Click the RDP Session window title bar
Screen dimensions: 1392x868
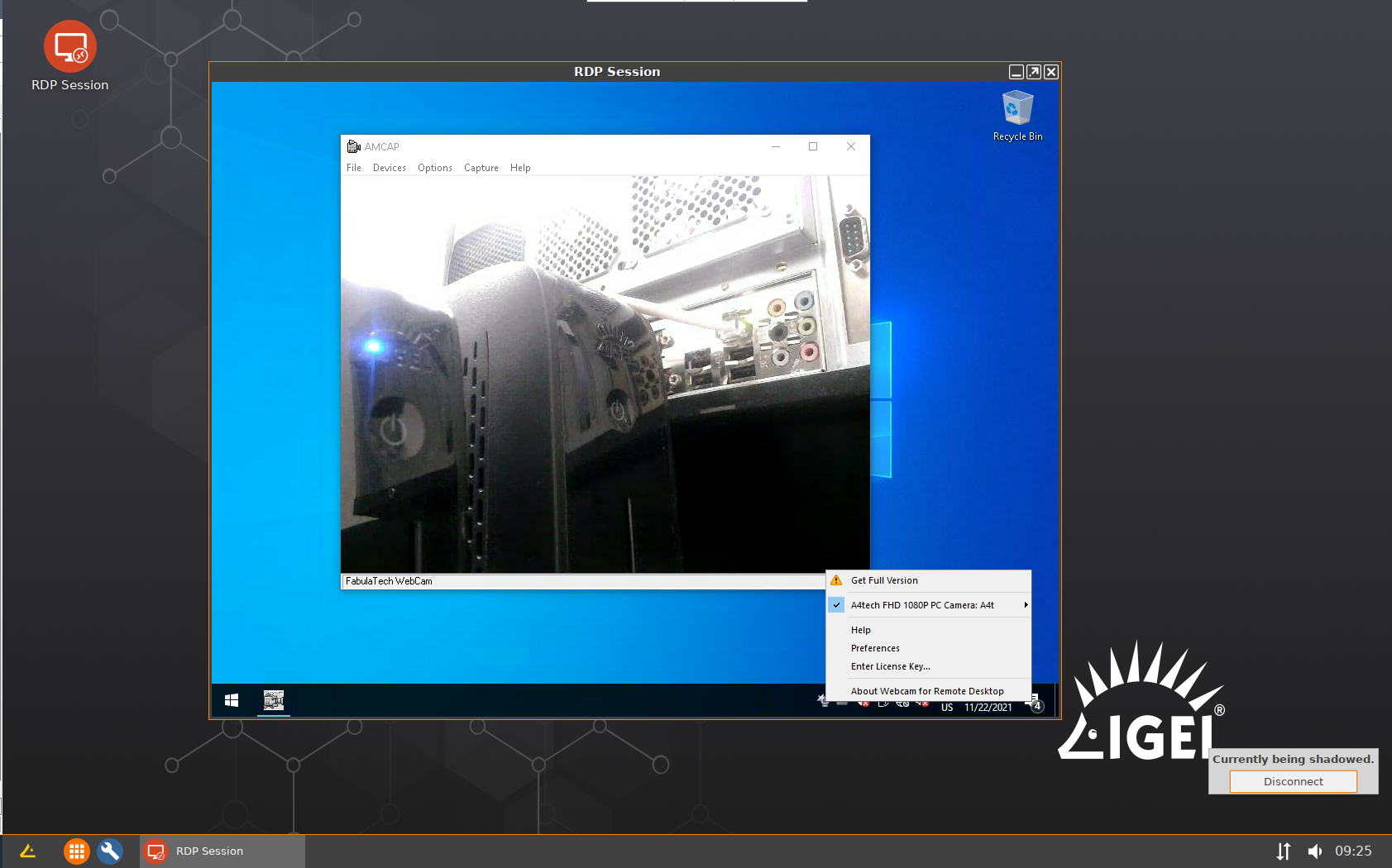617,72
